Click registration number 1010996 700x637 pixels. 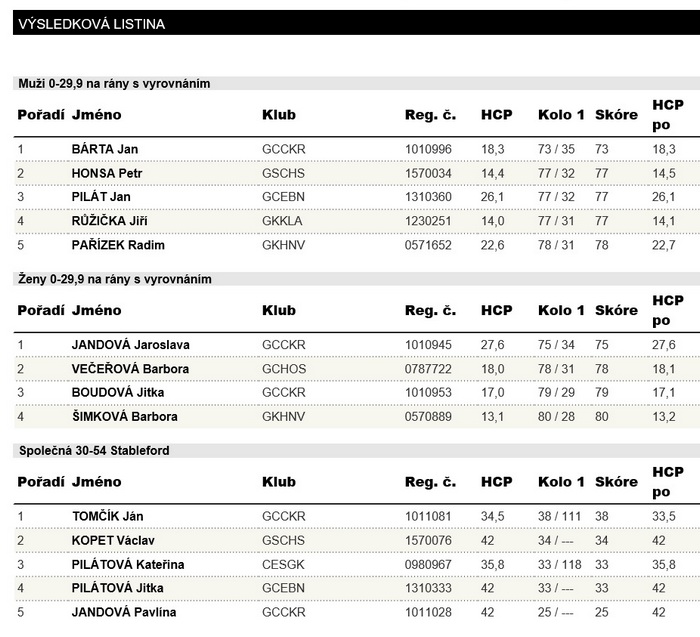[x=428, y=149]
